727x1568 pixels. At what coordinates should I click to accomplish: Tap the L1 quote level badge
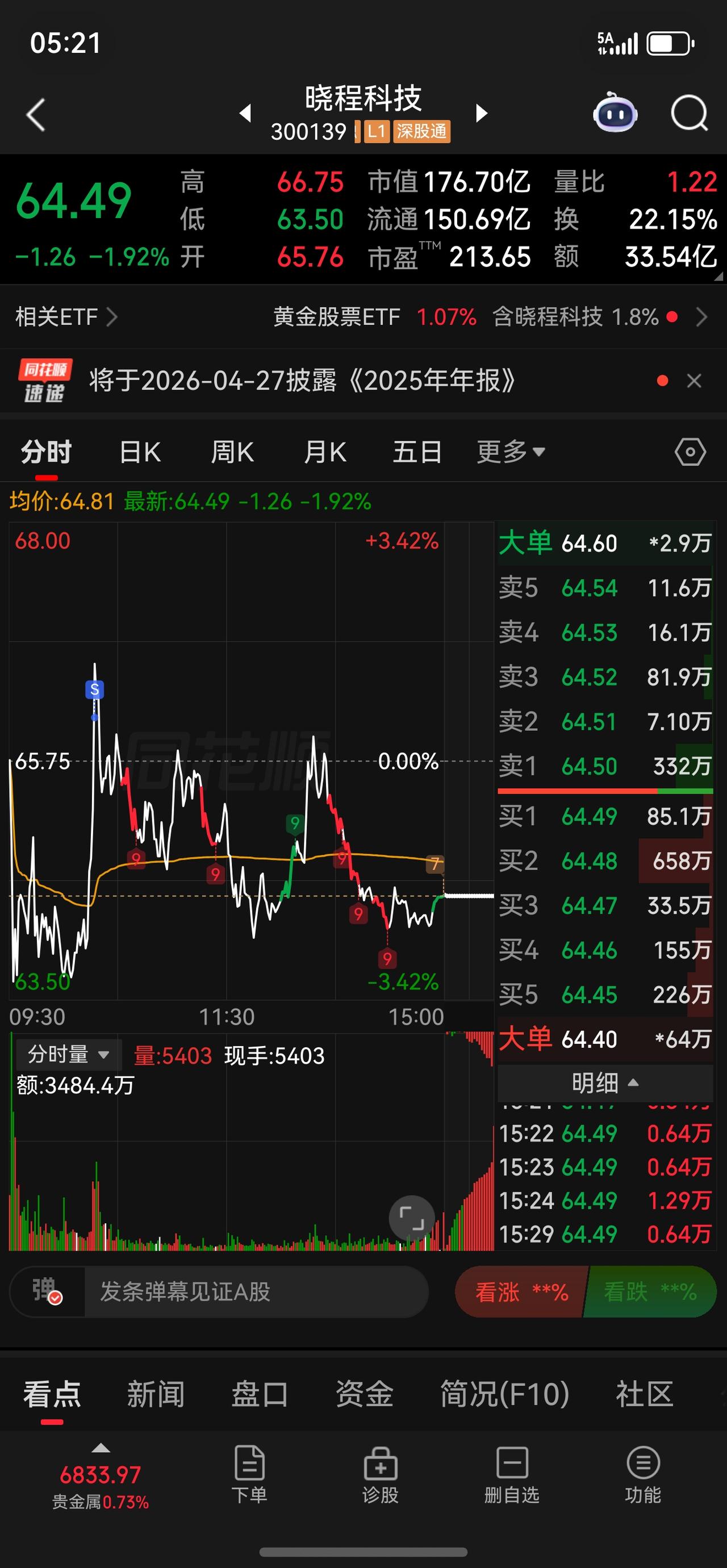[377, 132]
